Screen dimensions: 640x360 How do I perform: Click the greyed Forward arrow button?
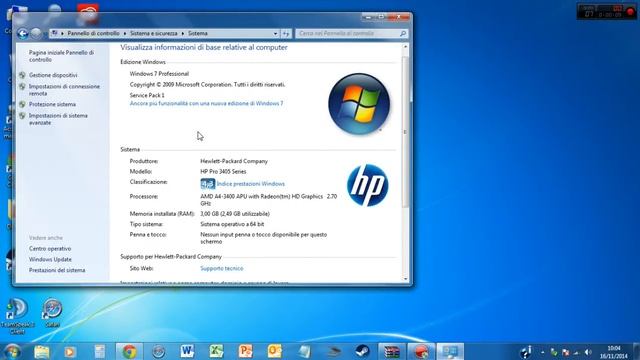(36, 33)
